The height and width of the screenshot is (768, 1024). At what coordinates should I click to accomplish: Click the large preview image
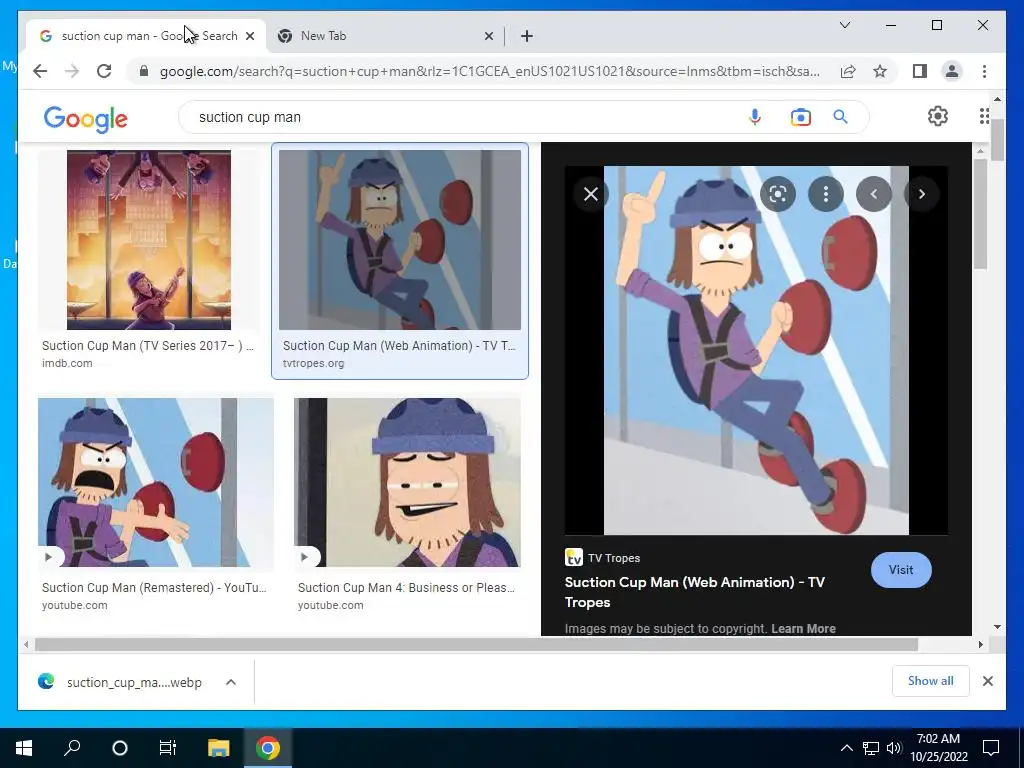(x=756, y=350)
